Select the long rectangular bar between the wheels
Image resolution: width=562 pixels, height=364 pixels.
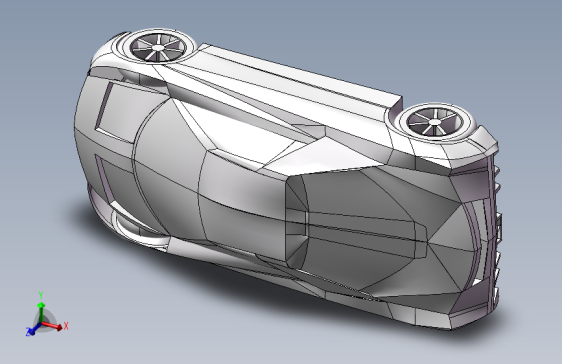pyautogui.click(x=301, y=77)
